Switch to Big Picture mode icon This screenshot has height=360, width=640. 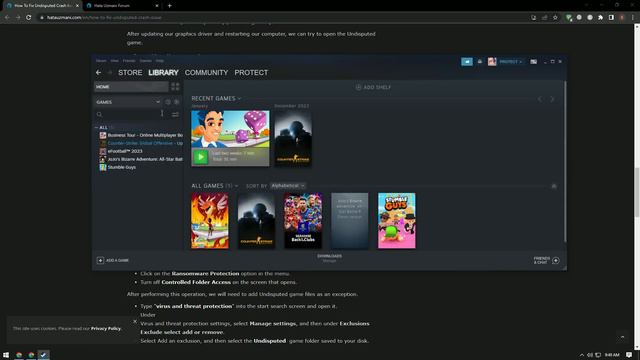coord(533,62)
